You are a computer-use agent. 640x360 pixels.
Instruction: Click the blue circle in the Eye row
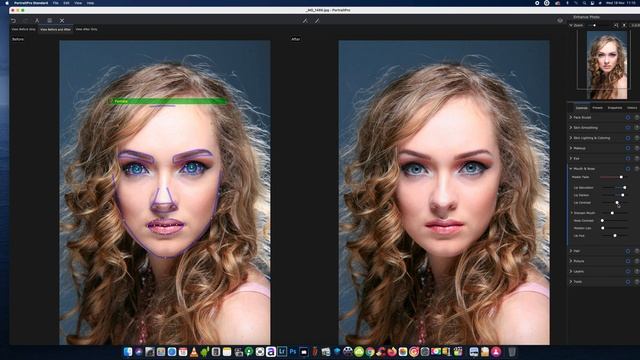click(x=628, y=158)
